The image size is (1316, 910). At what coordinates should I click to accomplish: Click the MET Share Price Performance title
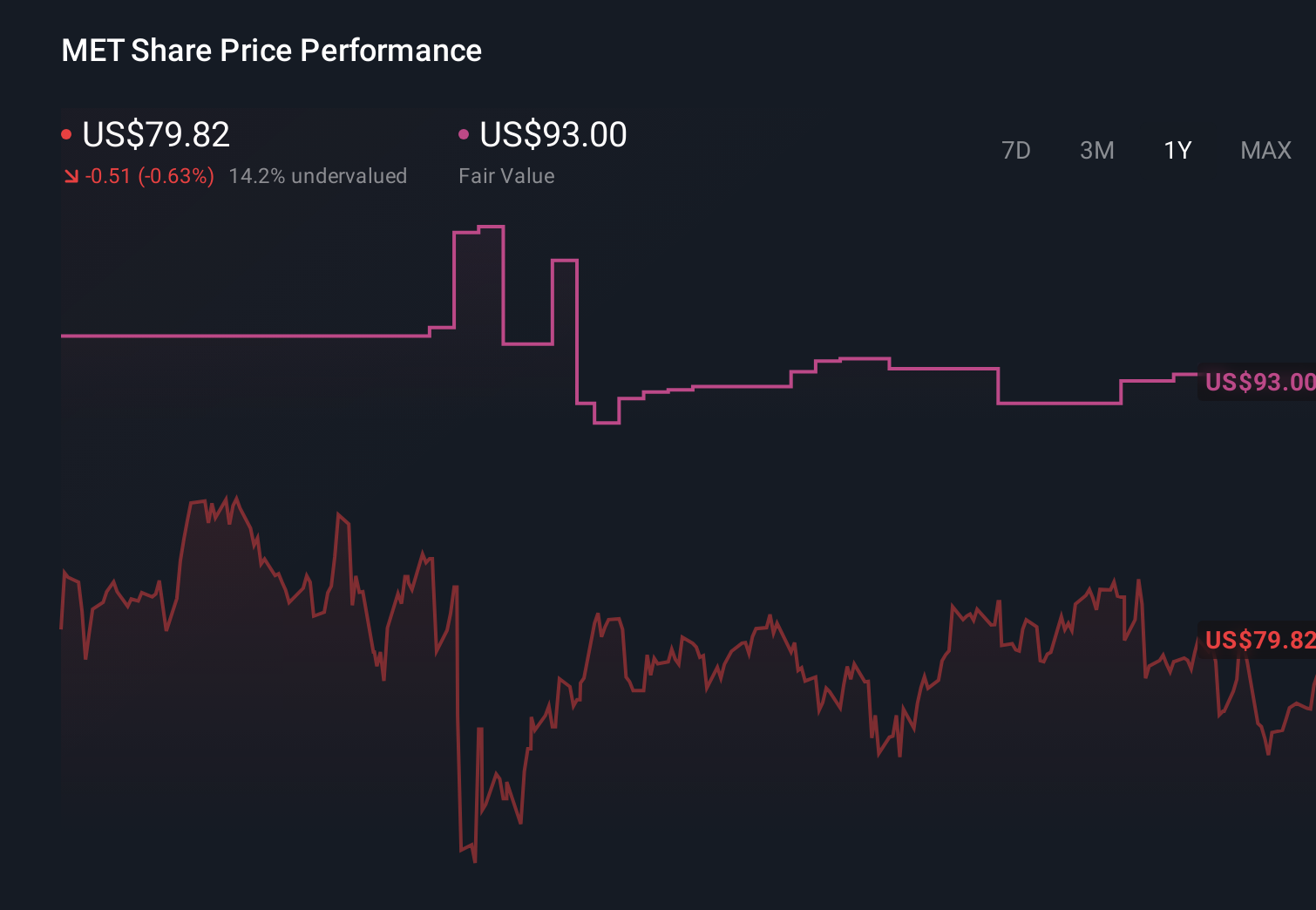pyautogui.click(x=271, y=51)
